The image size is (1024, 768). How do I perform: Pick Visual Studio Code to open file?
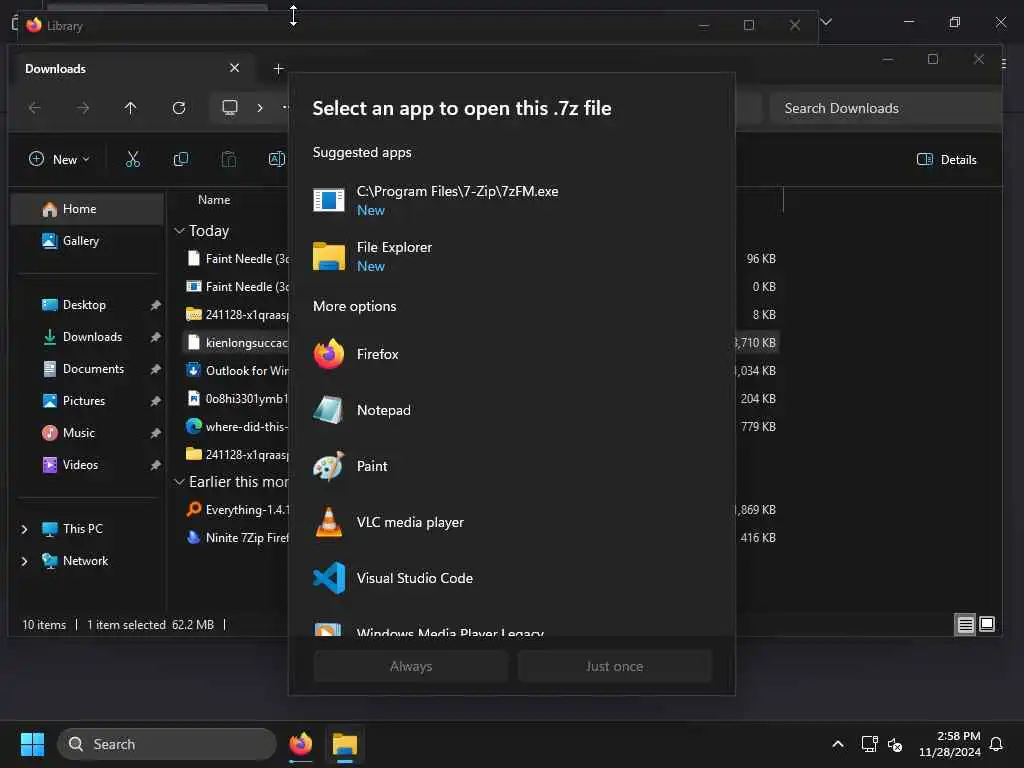click(x=511, y=578)
